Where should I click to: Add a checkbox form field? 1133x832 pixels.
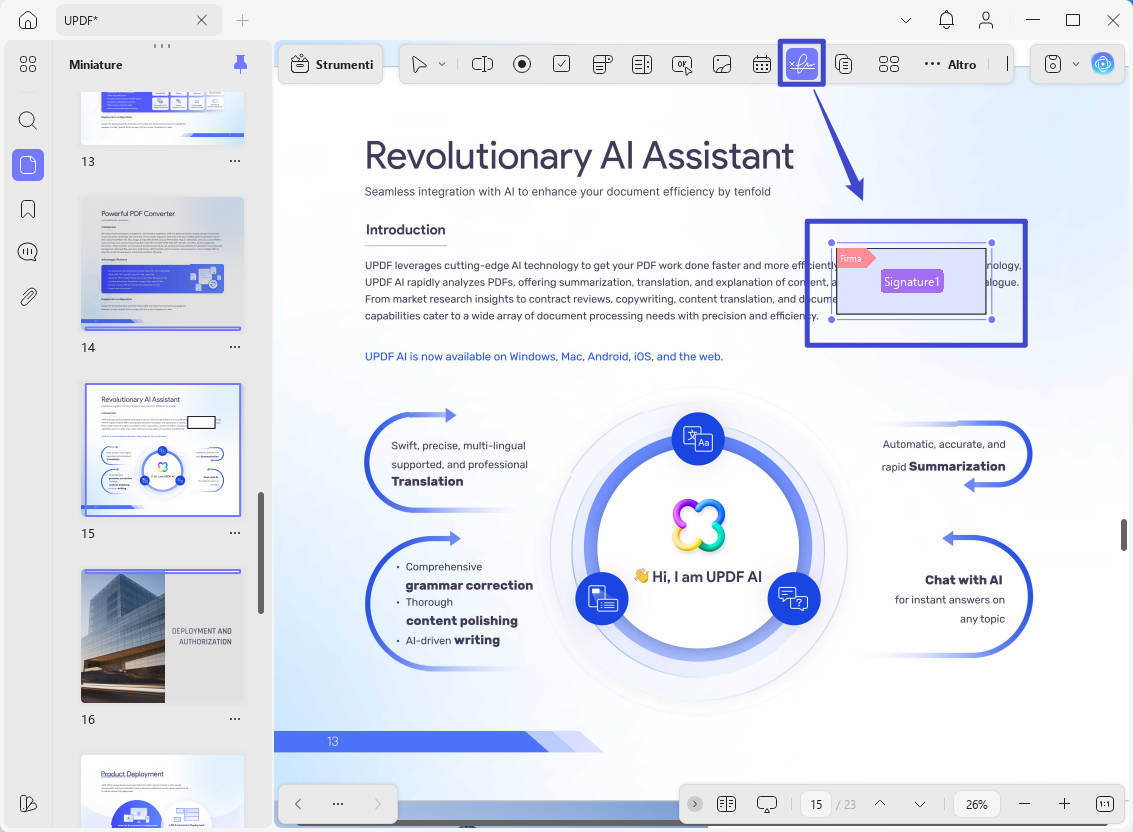click(x=561, y=64)
